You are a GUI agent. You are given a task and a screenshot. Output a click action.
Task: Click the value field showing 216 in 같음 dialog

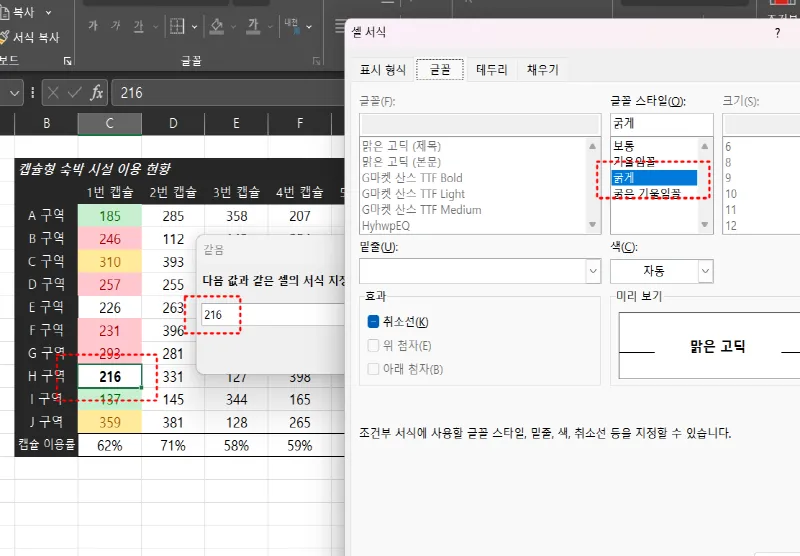pos(273,314)
